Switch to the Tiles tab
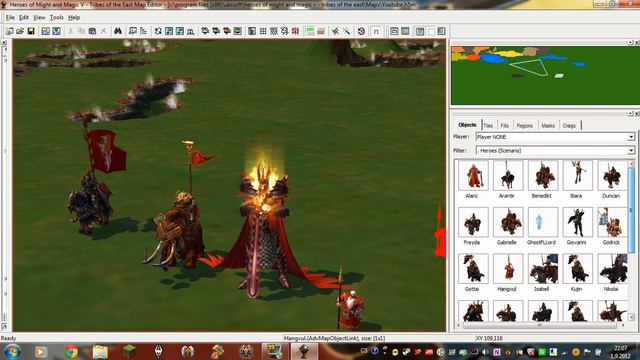Screen dimensions: 640x360 [x=488, y=126]
